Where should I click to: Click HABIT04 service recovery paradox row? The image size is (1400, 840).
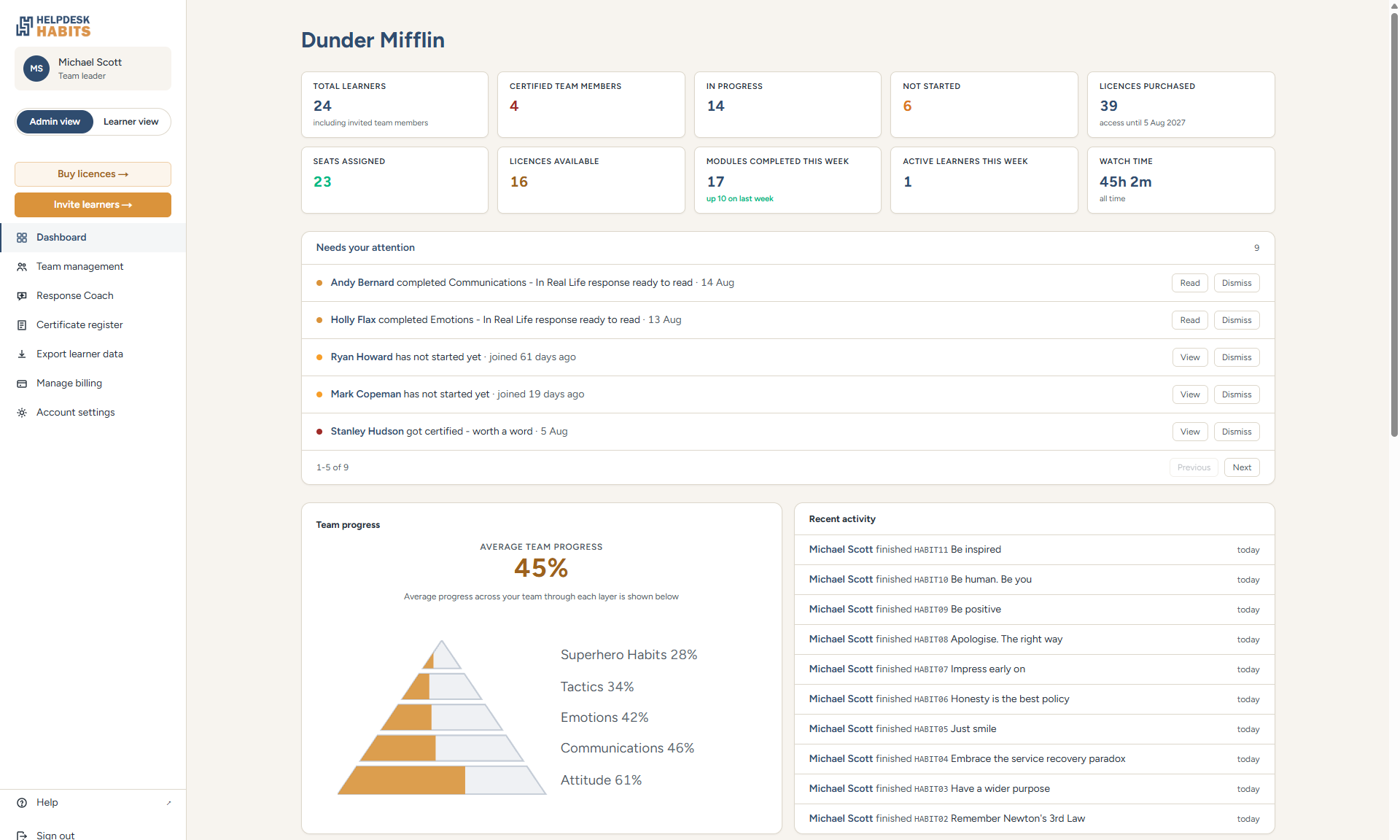1034,759
